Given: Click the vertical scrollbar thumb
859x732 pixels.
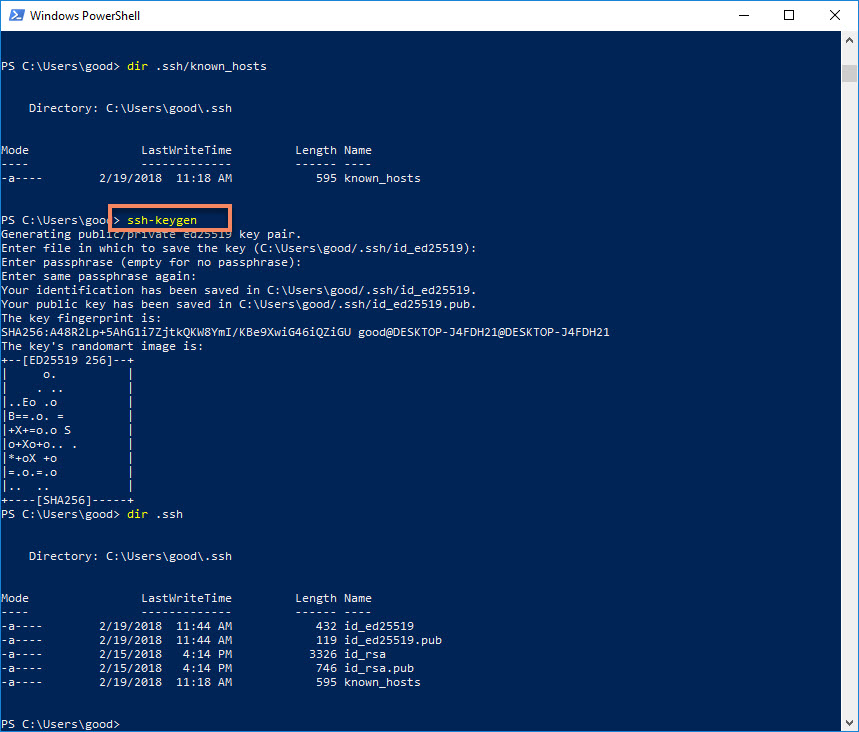Looking at the screenshot, I should pyautogui.click(x=849, y=73).
